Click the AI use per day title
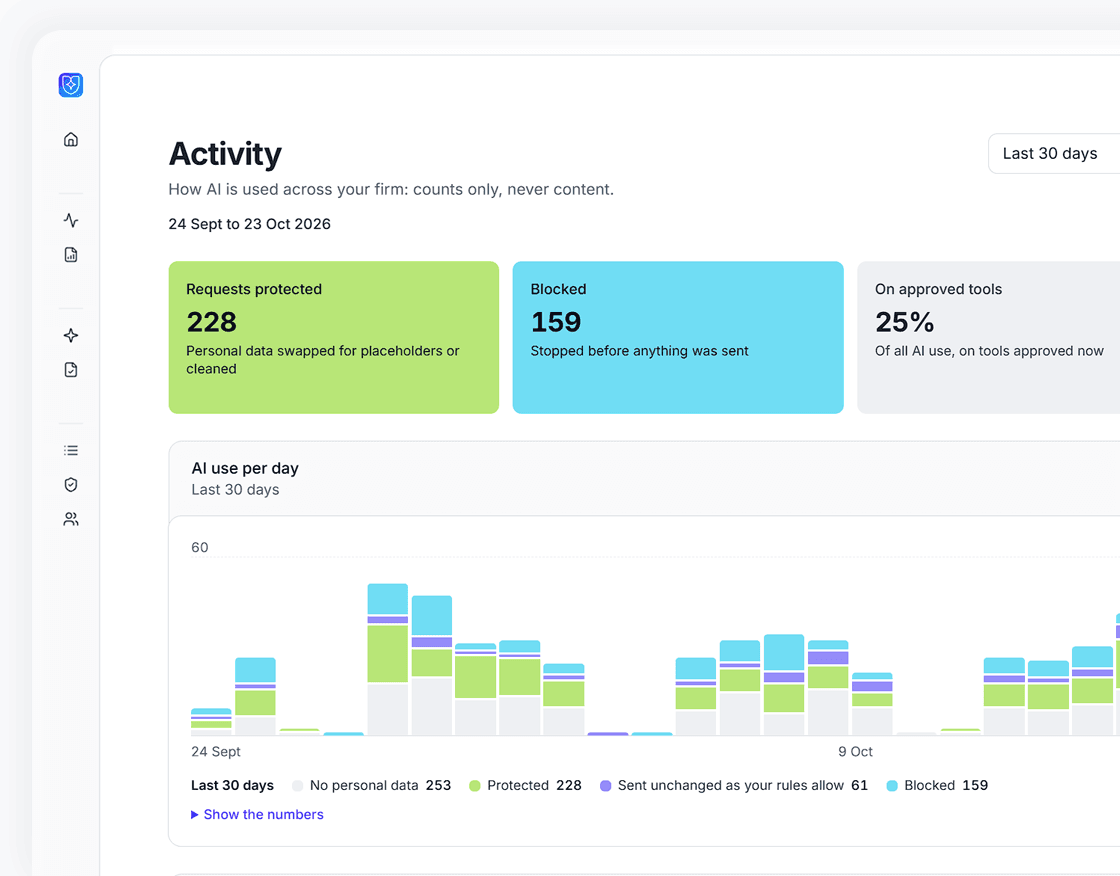The height and width of the screenshot is (876, 1120). tap(245, 469)
